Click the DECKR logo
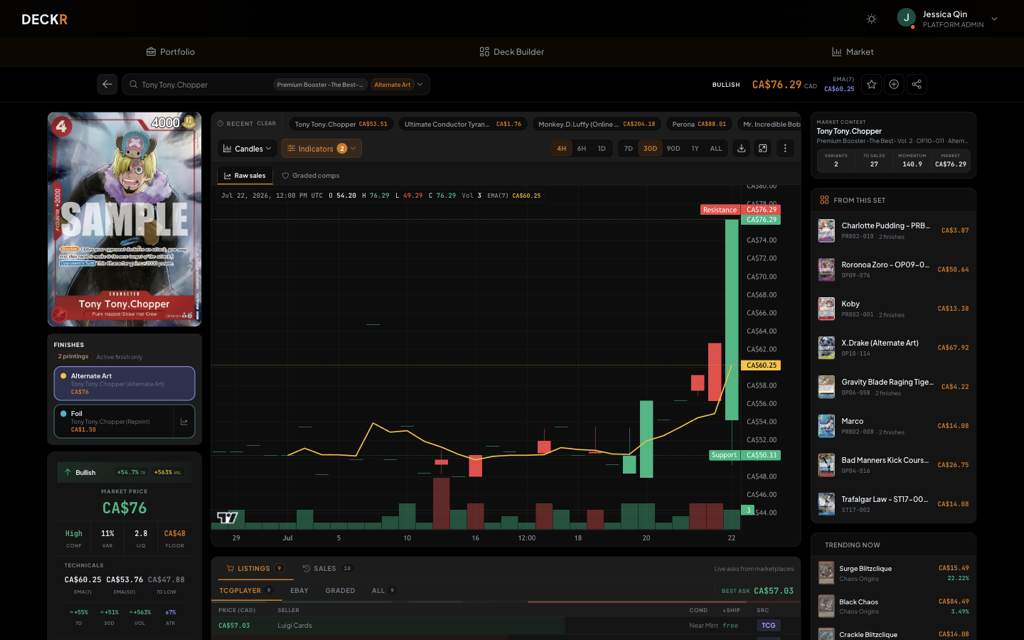This screenshot has height=640, width=1024. point(44,20)
